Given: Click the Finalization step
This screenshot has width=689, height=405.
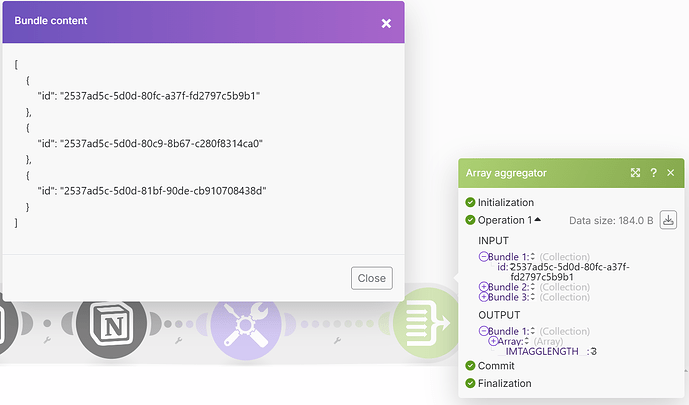Looking at the screenshot, I should tap(504, 383).
